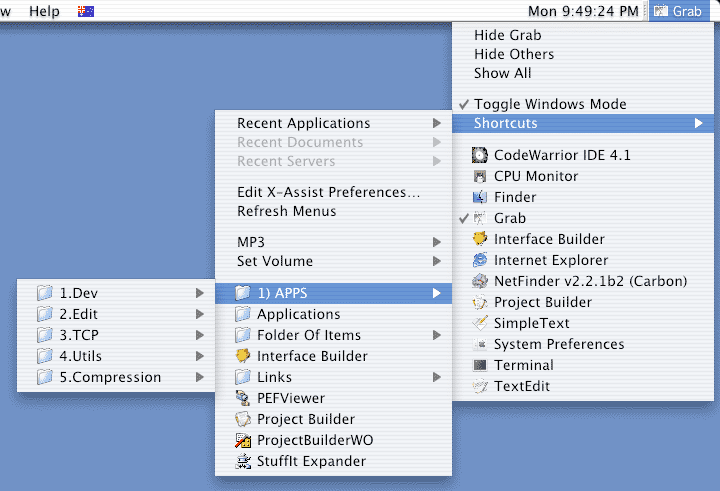The height and width of the screenshot is (491, 720).
Task: Choose Hide Others from the Grab menu
Action: (513, 54)
